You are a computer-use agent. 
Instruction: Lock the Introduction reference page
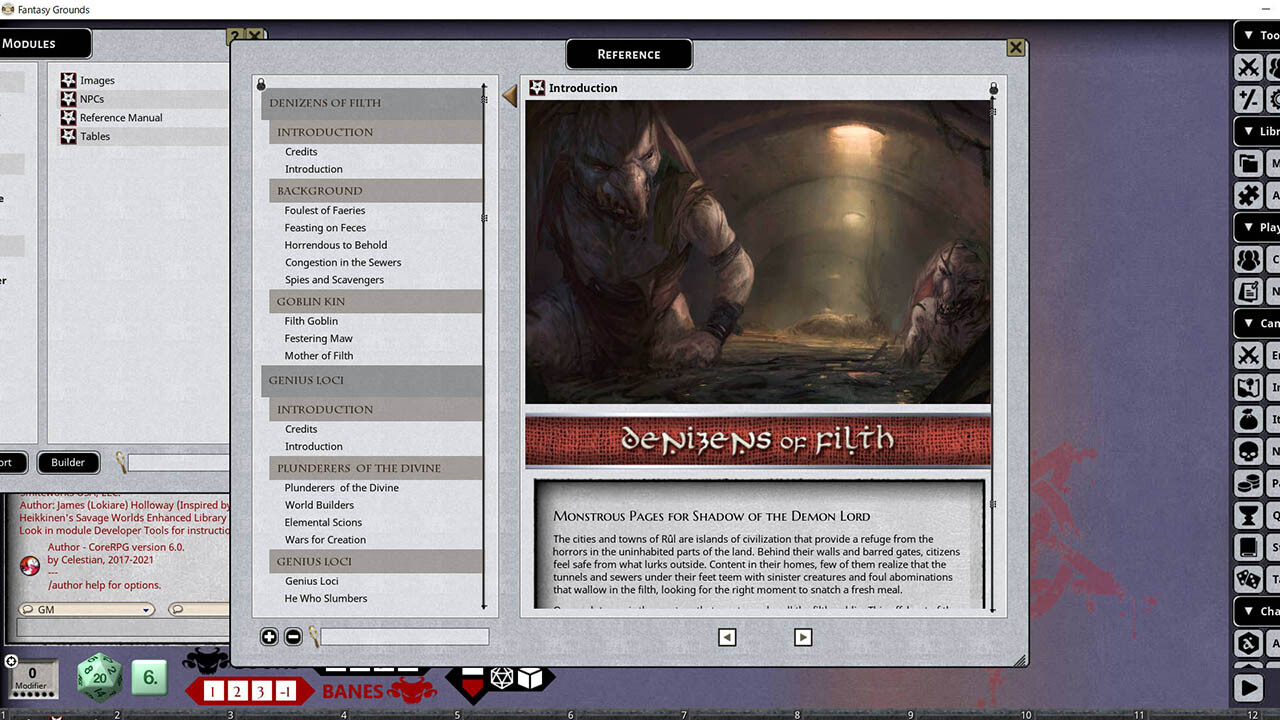coord(993,88)
